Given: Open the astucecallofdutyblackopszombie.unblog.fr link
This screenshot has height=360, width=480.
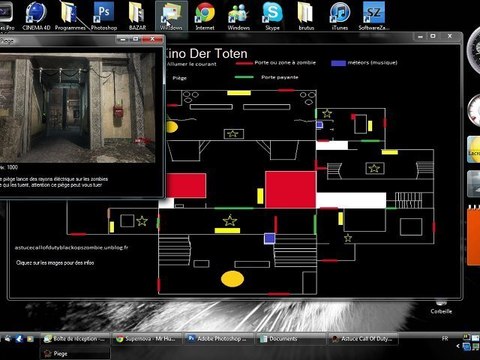Looking at the screenshot, I should pos(71,248).
